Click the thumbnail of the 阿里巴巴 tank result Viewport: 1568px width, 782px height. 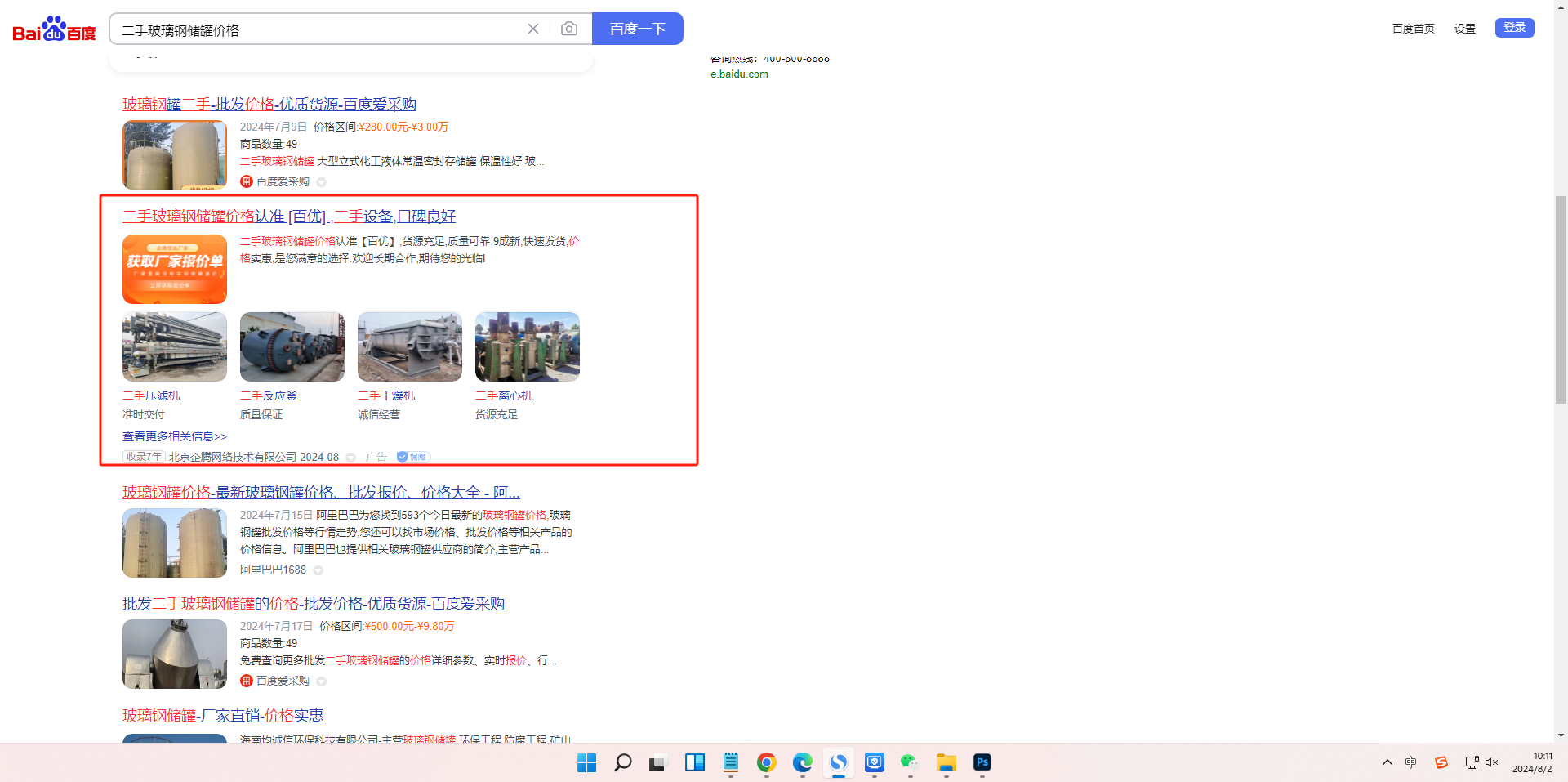click(175, 543)
